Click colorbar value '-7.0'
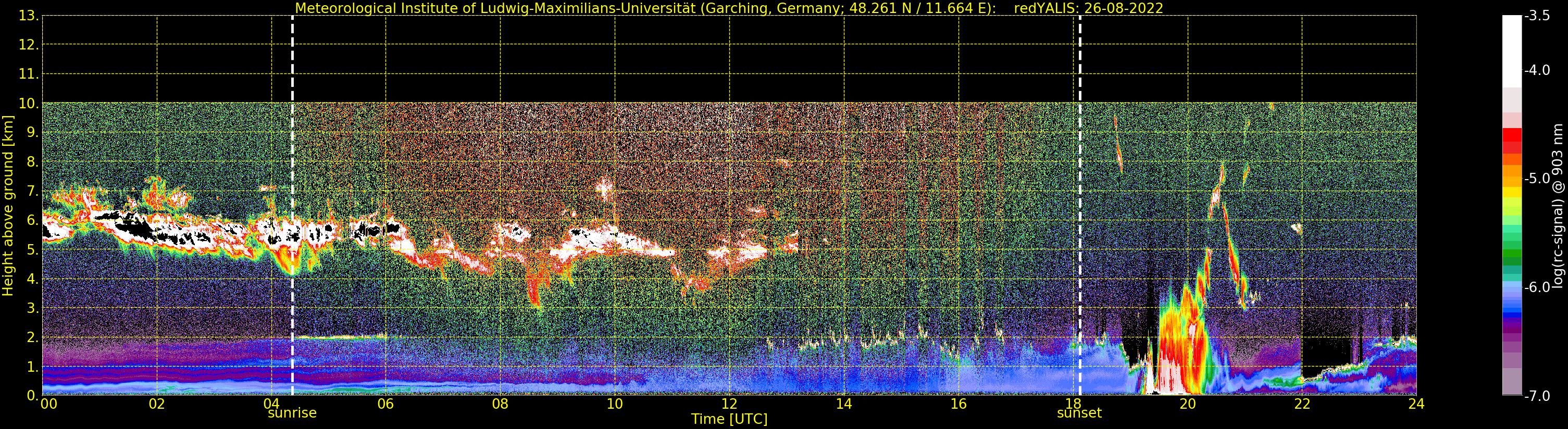The width and height of the screenshot is (1568, 429). 1537,396
